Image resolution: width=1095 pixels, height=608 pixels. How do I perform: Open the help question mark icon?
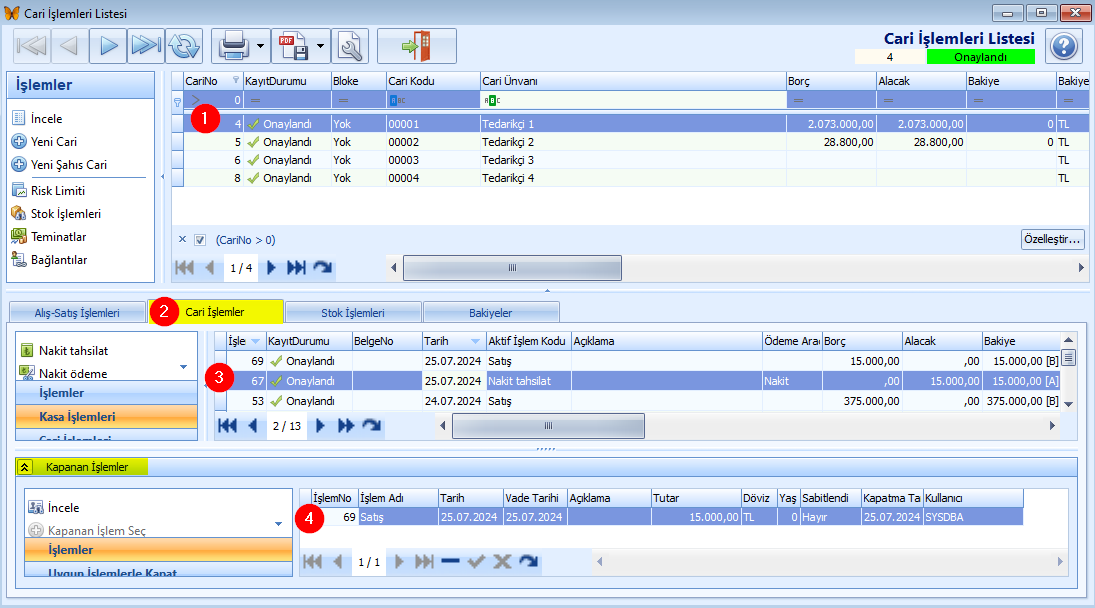[1064, 47]
